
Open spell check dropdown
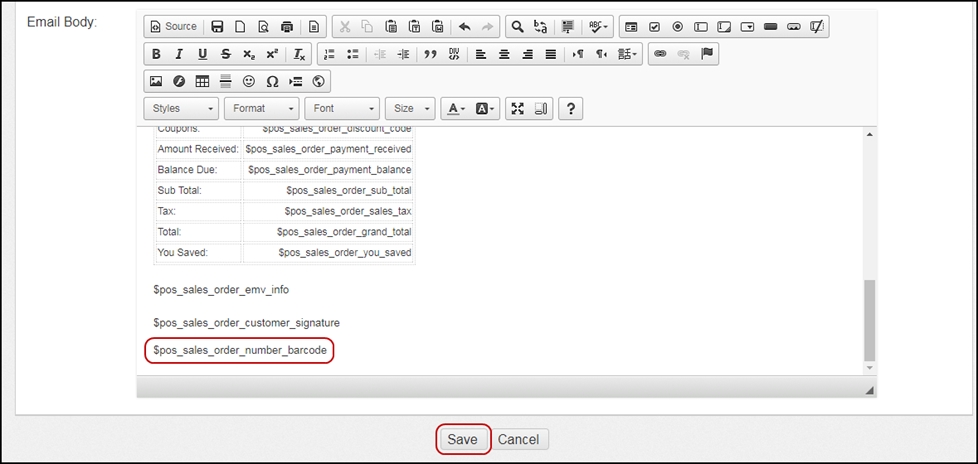pyautogui.click(x=598, y=27)
